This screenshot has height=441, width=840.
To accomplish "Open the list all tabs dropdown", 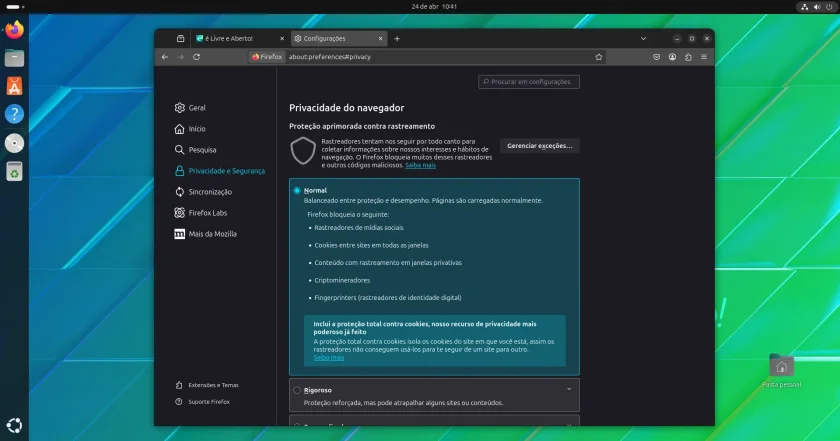I will click(x=643, y=39).
